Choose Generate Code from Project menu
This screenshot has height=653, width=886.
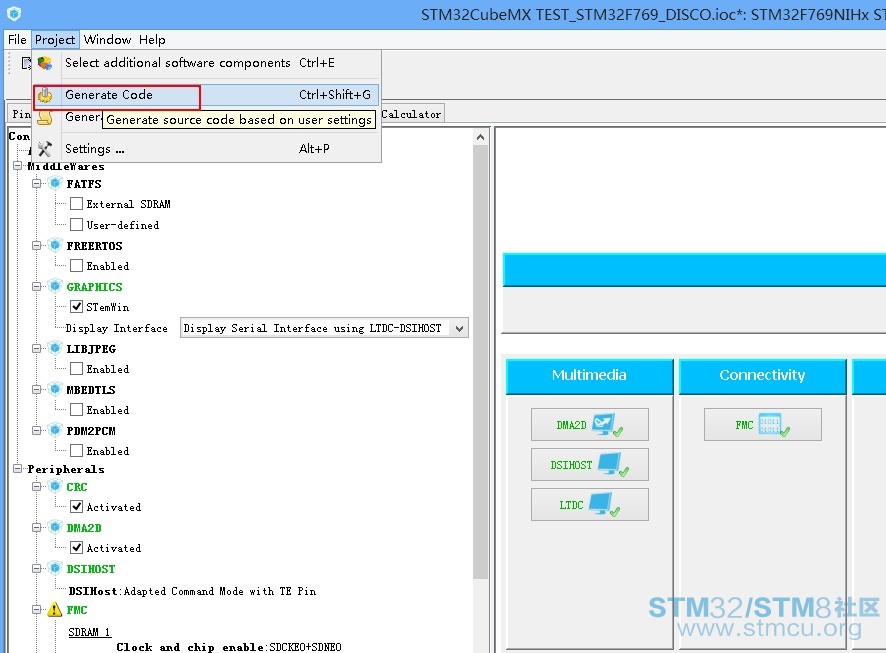point(206,95)
